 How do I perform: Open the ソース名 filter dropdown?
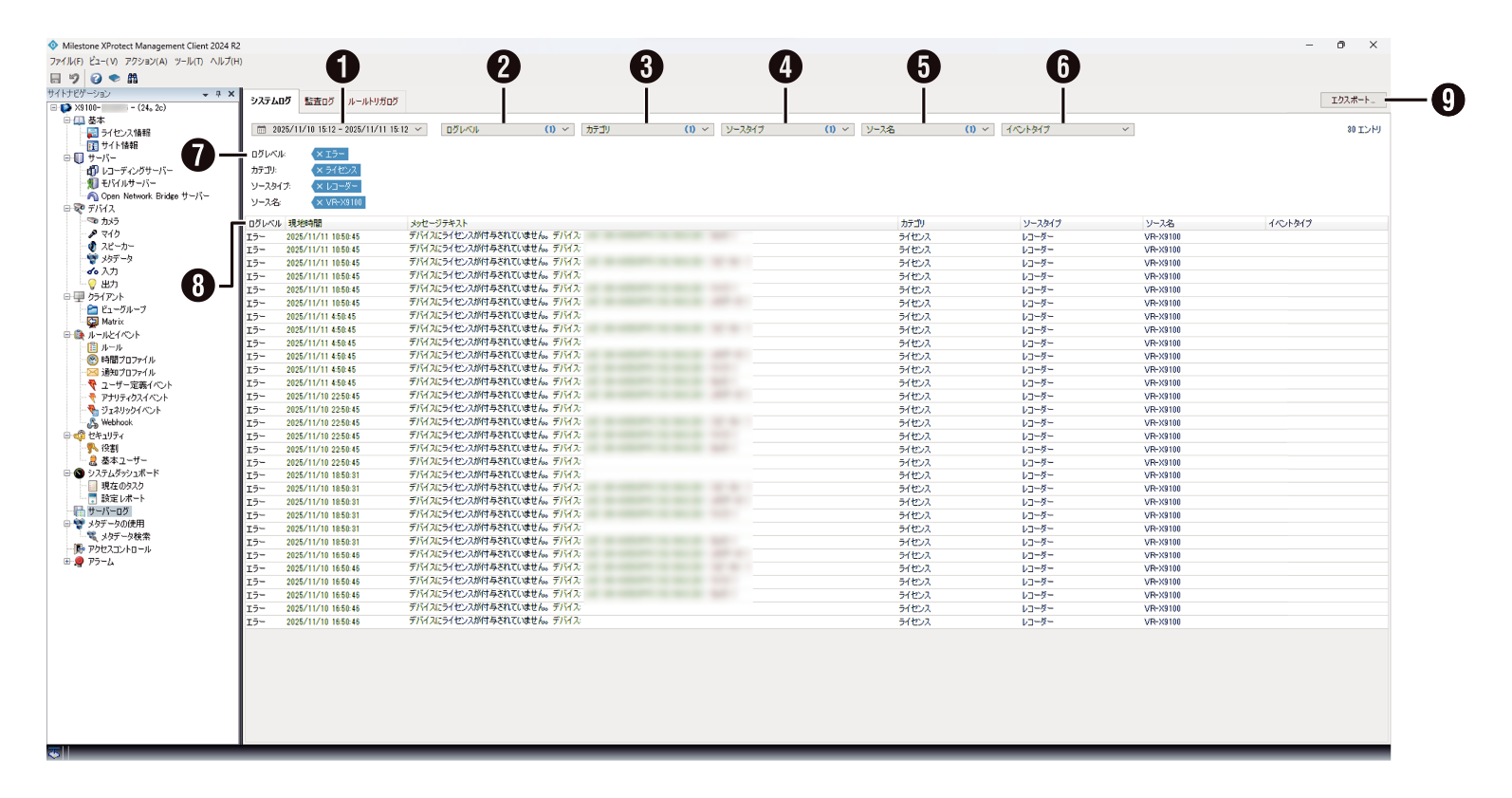coord(928,129)
